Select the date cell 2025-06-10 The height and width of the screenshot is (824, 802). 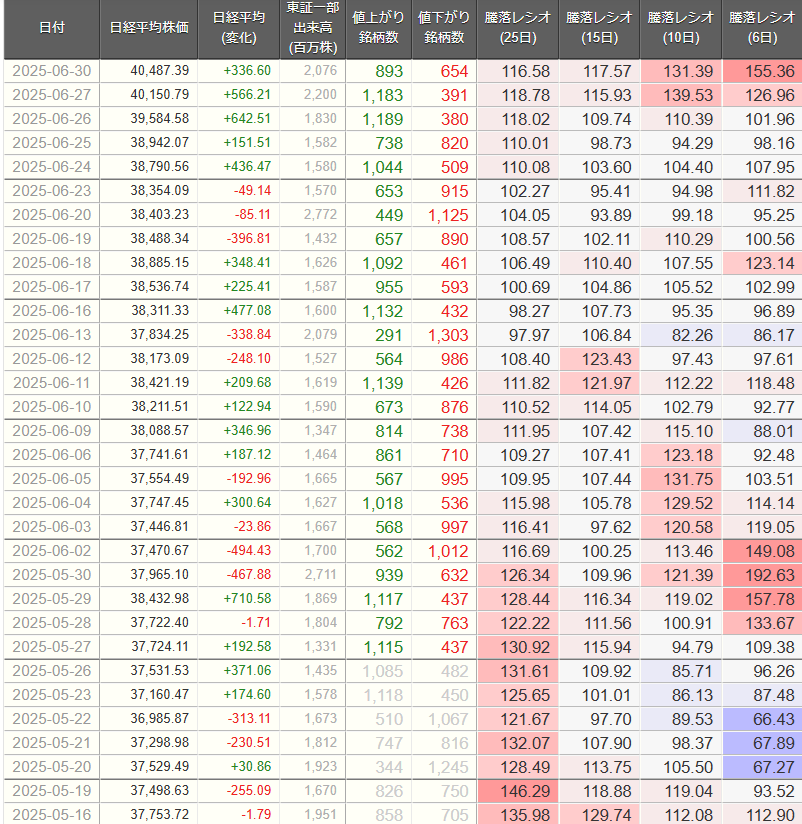click(52, 407)
